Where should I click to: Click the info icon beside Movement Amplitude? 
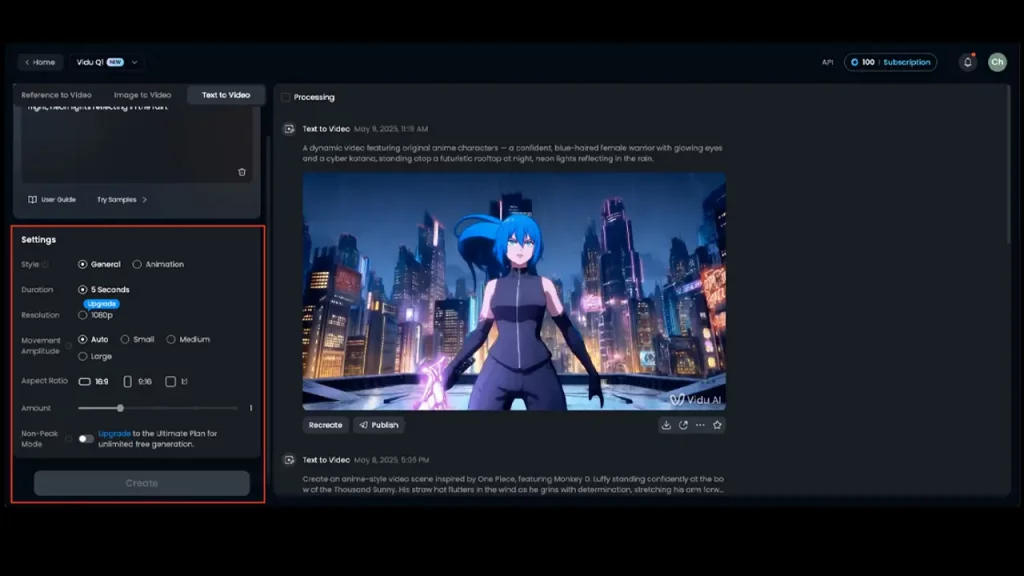[69, 345]
